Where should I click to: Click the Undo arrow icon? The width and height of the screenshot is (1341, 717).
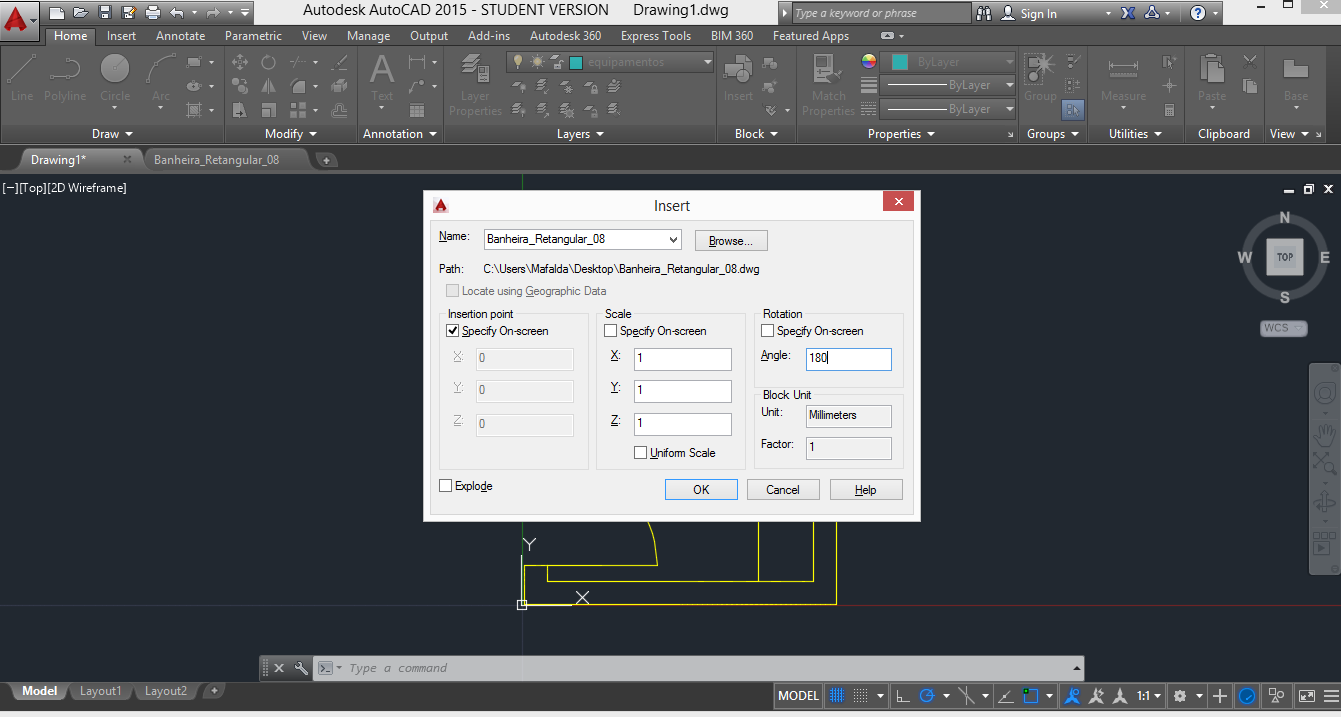tap(177, 13)
